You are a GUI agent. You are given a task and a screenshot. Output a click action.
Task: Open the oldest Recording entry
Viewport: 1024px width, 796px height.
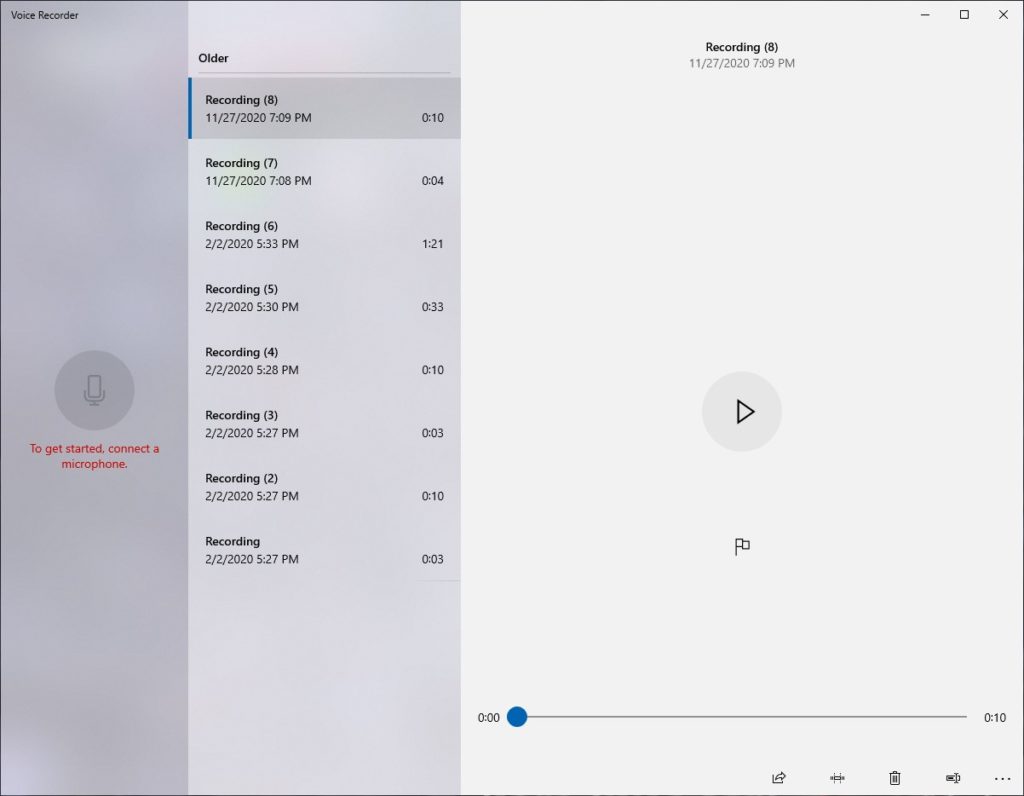point(320,549)
